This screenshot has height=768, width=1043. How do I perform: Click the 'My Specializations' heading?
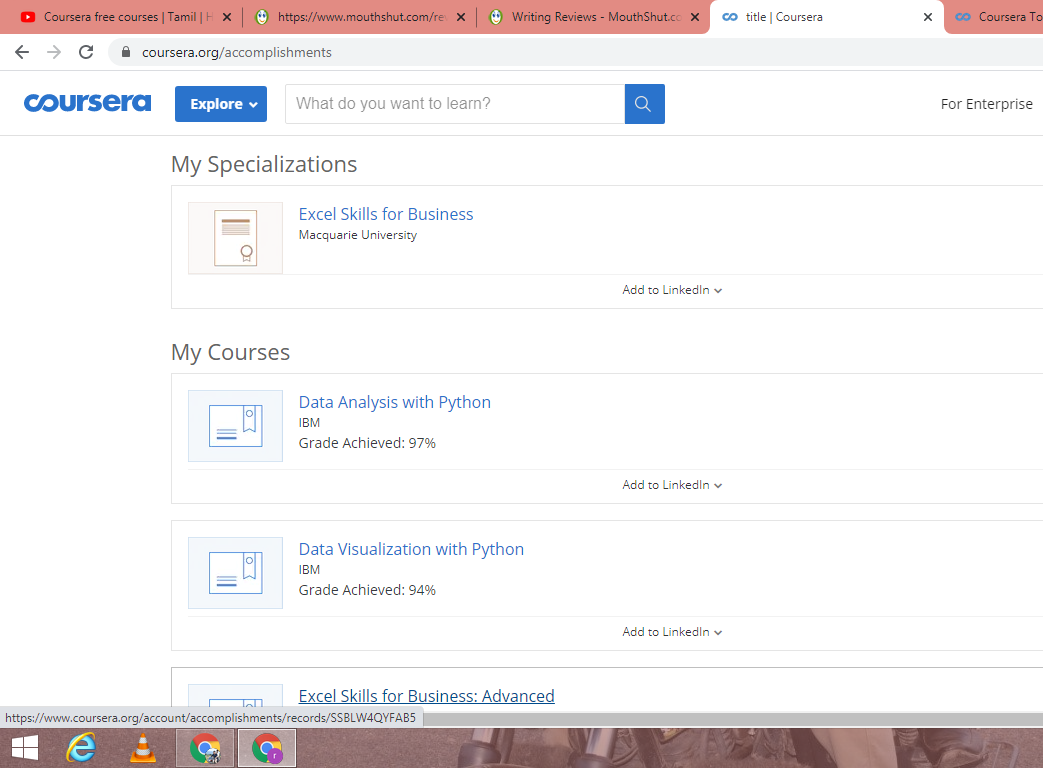click(x=264, y=164)
